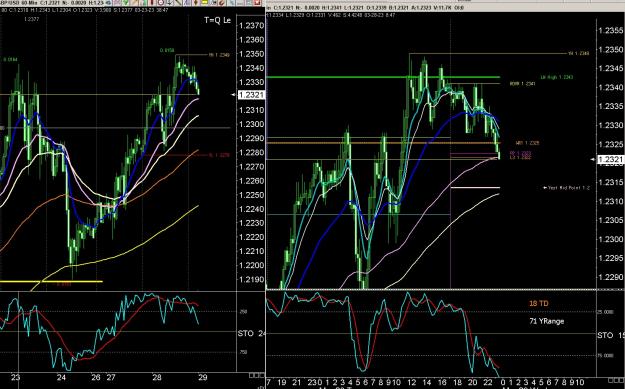
Task: Click the 1.2341 level label on the right chart
Action: point(522,84)
